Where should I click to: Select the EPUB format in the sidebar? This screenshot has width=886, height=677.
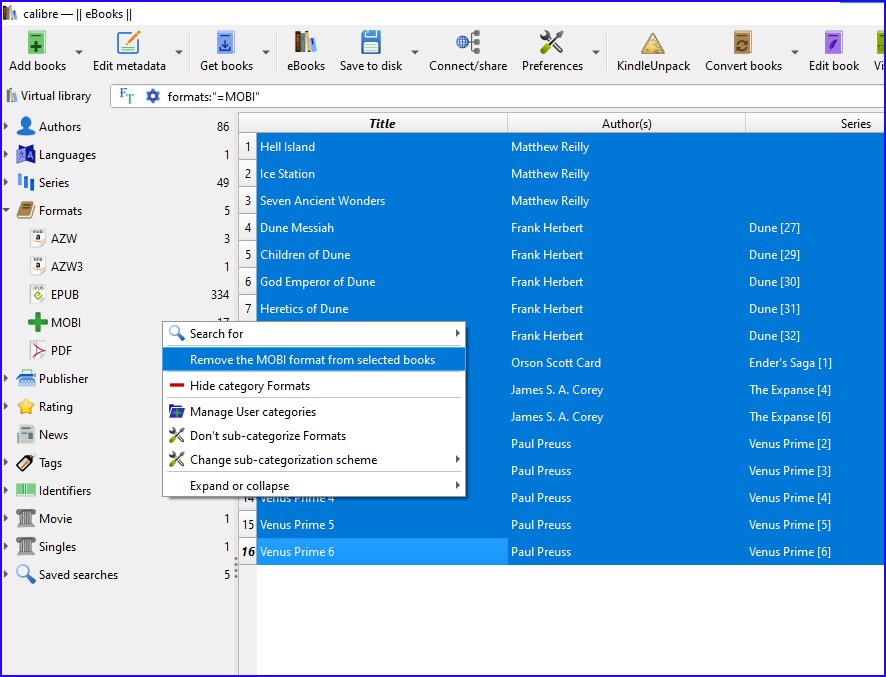point(64,295)
